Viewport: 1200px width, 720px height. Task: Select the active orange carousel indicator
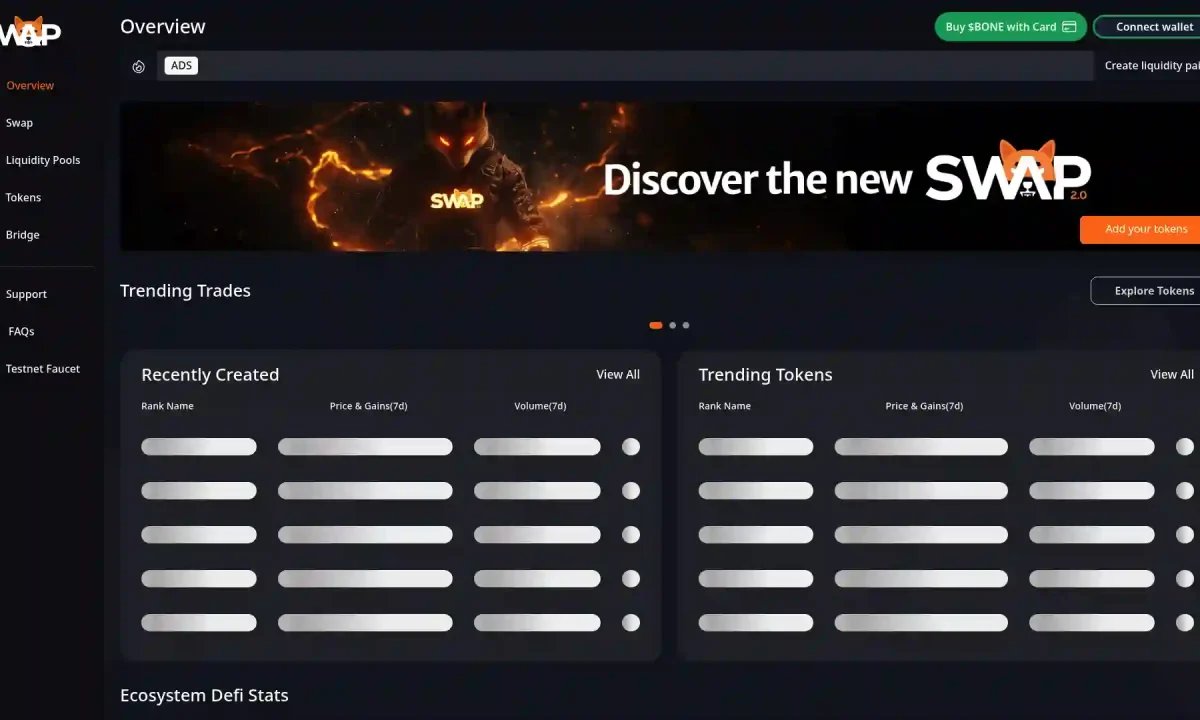coord(656,325)
